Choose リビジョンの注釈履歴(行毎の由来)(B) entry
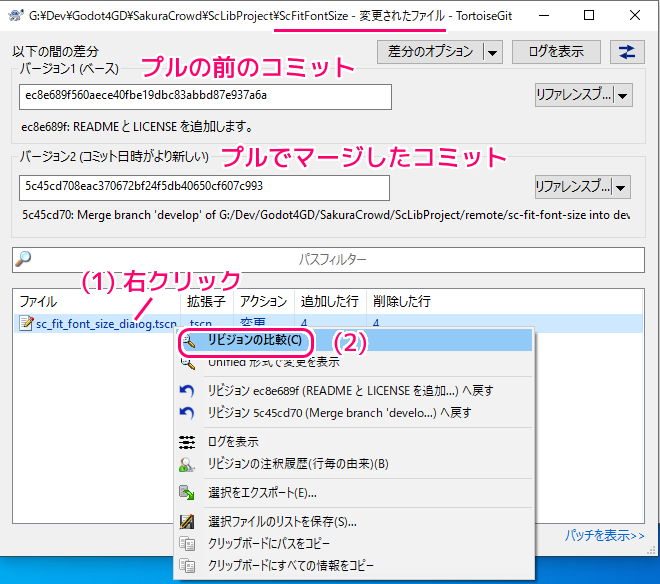This screenshot has width=660, height=584. click(x=354, y=464)
